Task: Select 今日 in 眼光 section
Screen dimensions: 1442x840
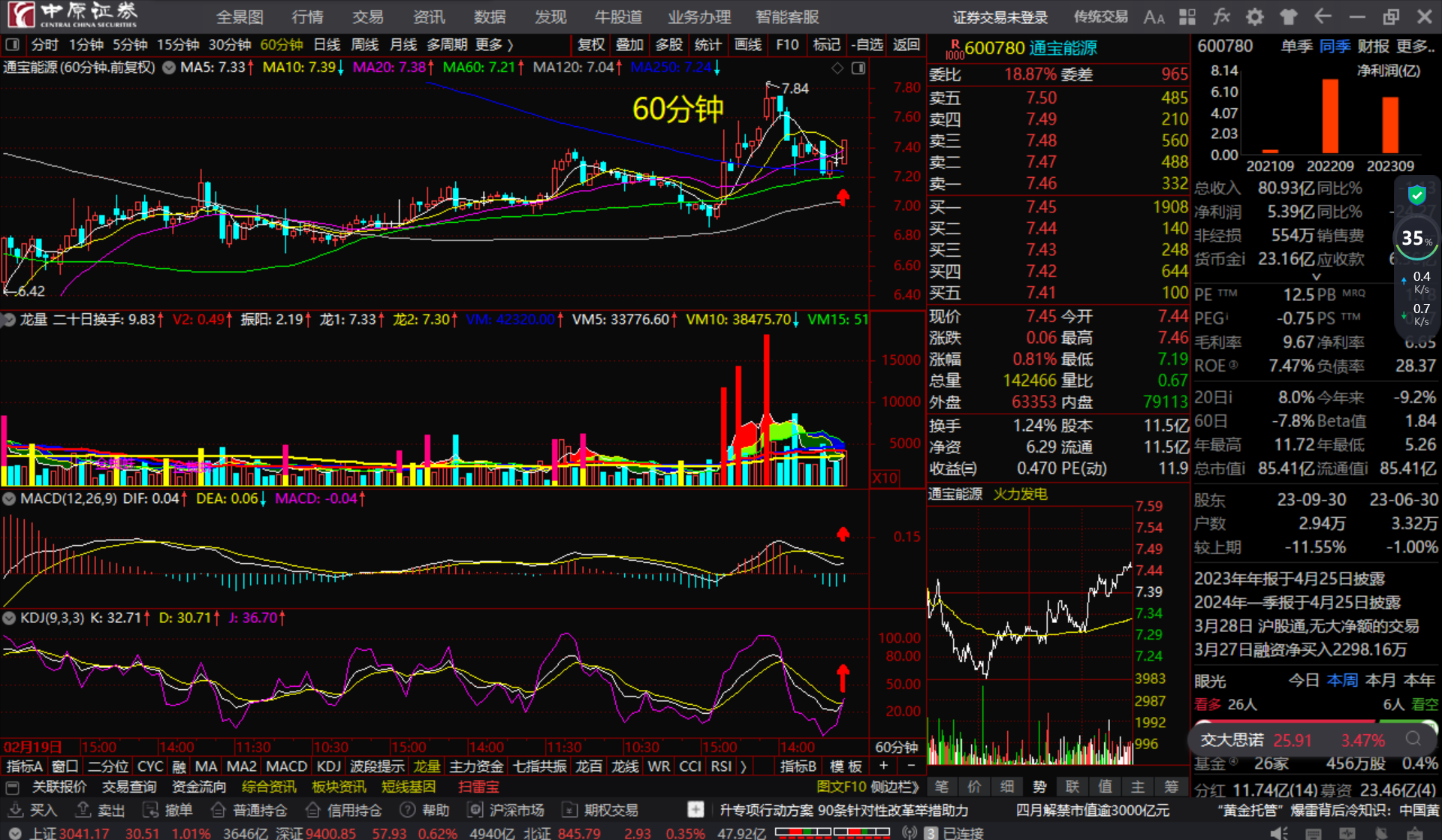Action: click(x=1304, y=680)
